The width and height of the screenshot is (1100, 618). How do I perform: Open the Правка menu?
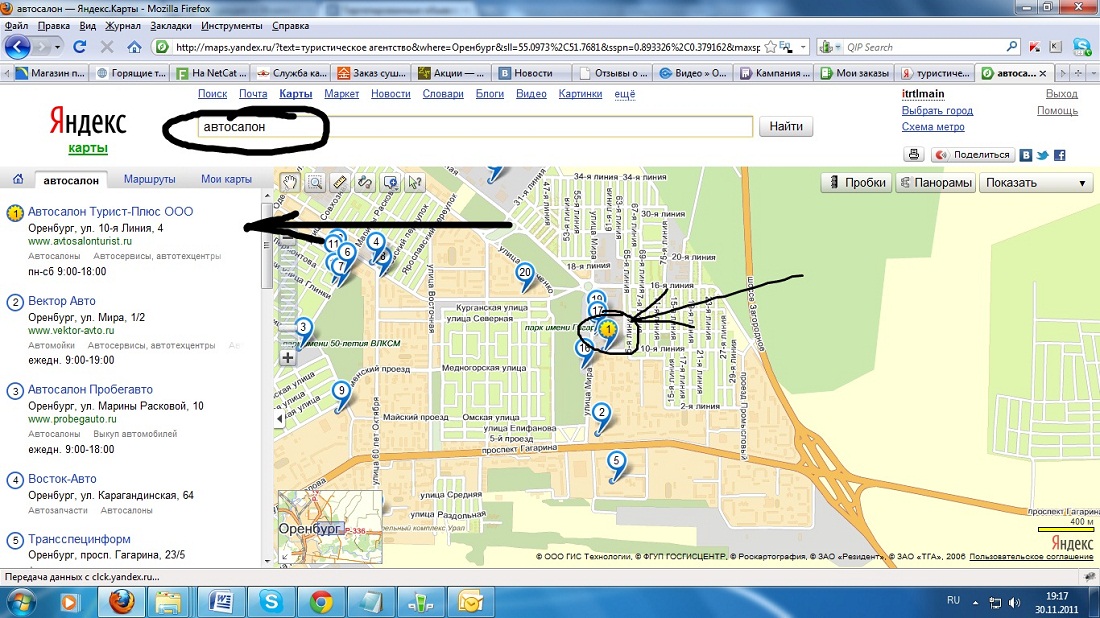(x=54, y=26)
